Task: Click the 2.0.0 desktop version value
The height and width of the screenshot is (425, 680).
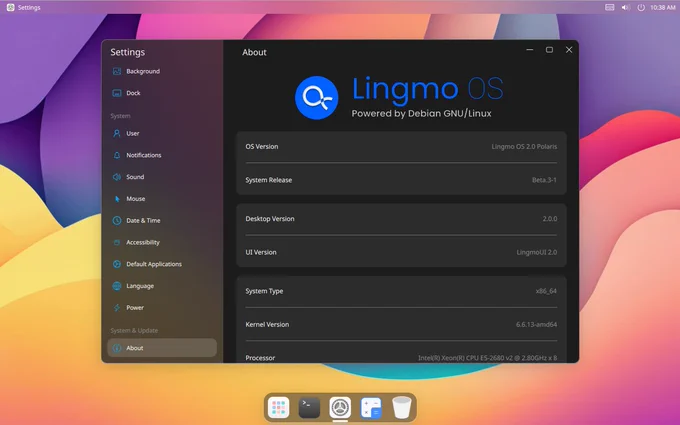Action: click(x=549, y=219)
